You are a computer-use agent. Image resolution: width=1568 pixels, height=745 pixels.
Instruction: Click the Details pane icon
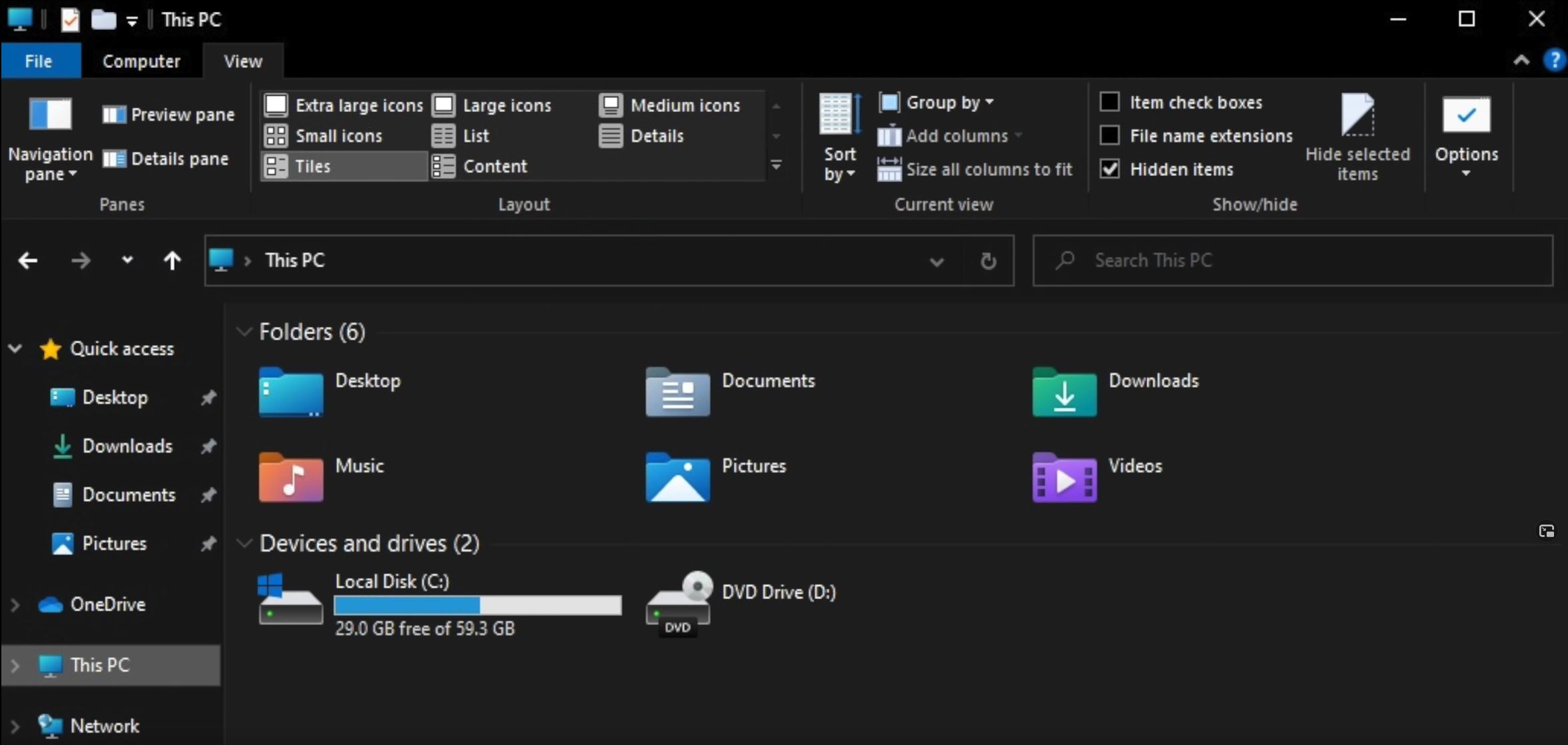click(x=114, y=159)
